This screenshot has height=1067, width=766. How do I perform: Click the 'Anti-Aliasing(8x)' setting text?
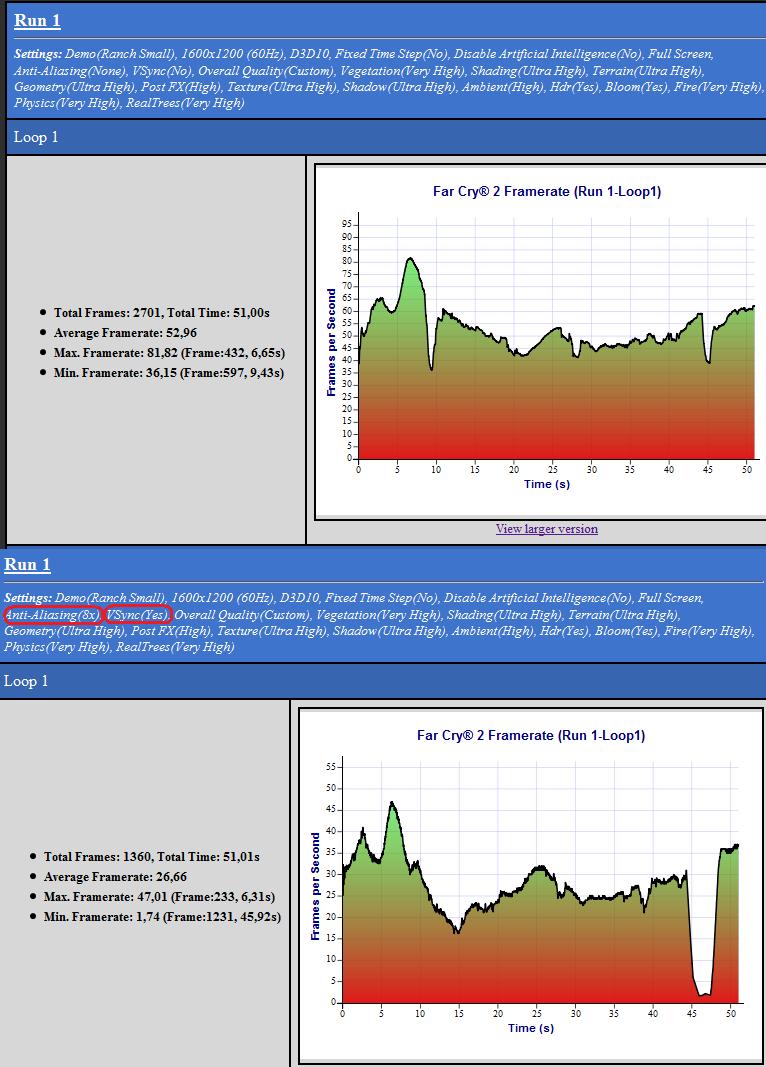(x=52, y=614)
